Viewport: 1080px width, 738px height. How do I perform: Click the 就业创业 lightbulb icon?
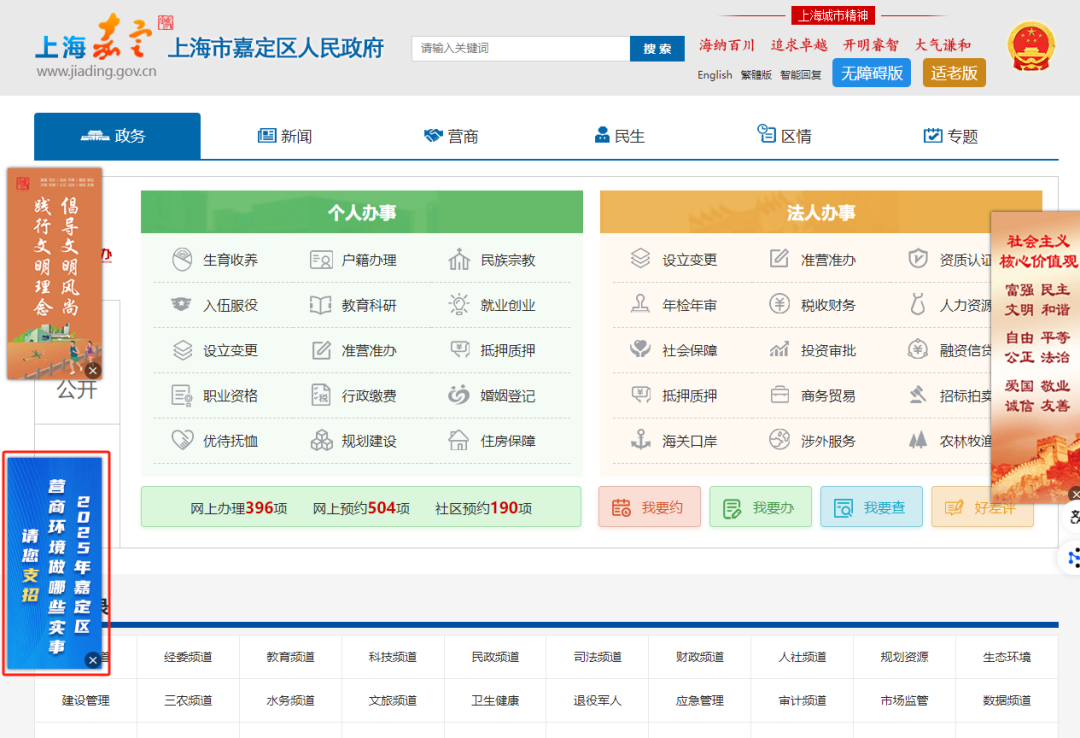[459, 305]
